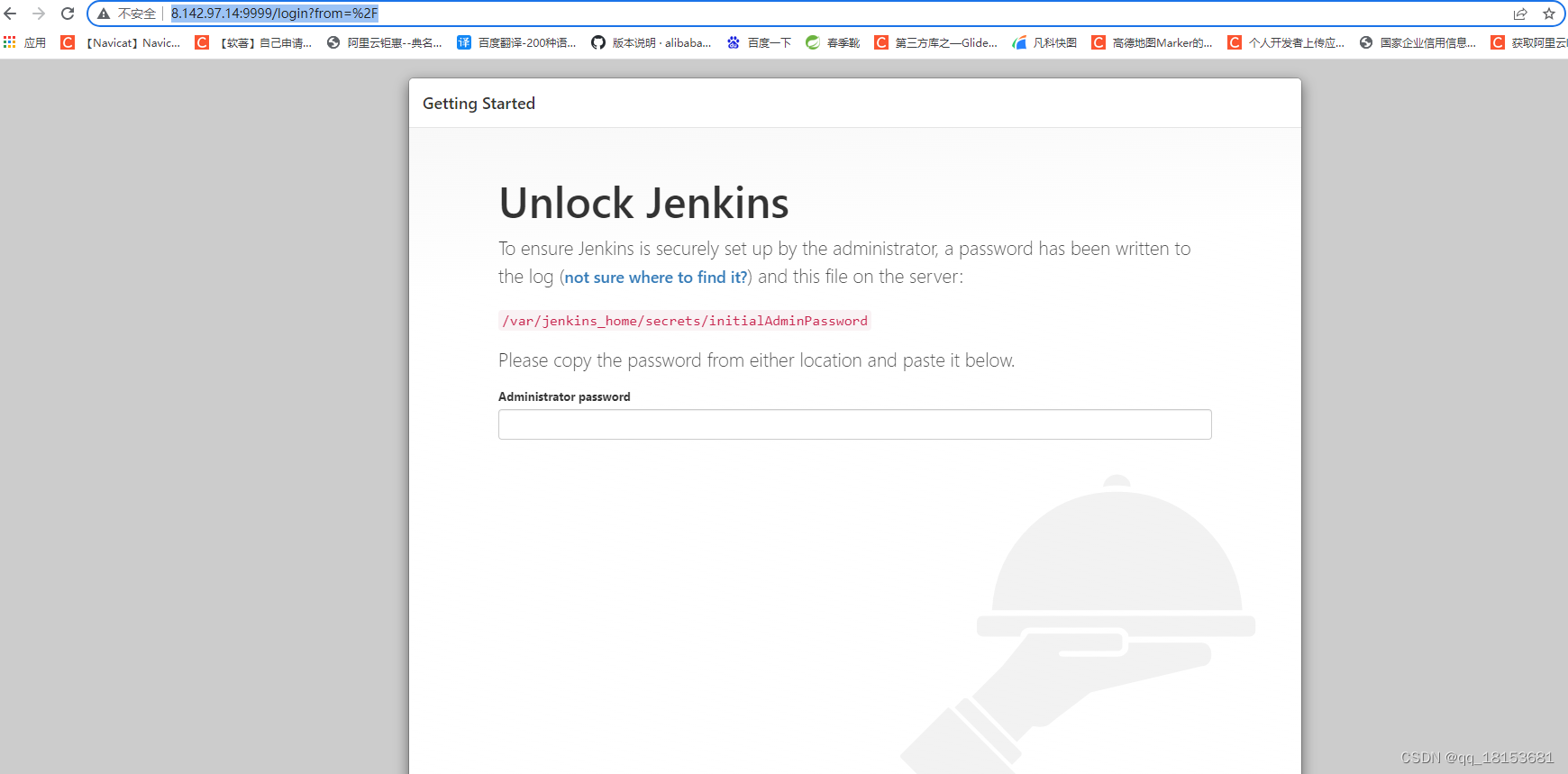1568x774 pixels.
Task: Open the 高德地图Marker bookmark
Action: 1152,42
